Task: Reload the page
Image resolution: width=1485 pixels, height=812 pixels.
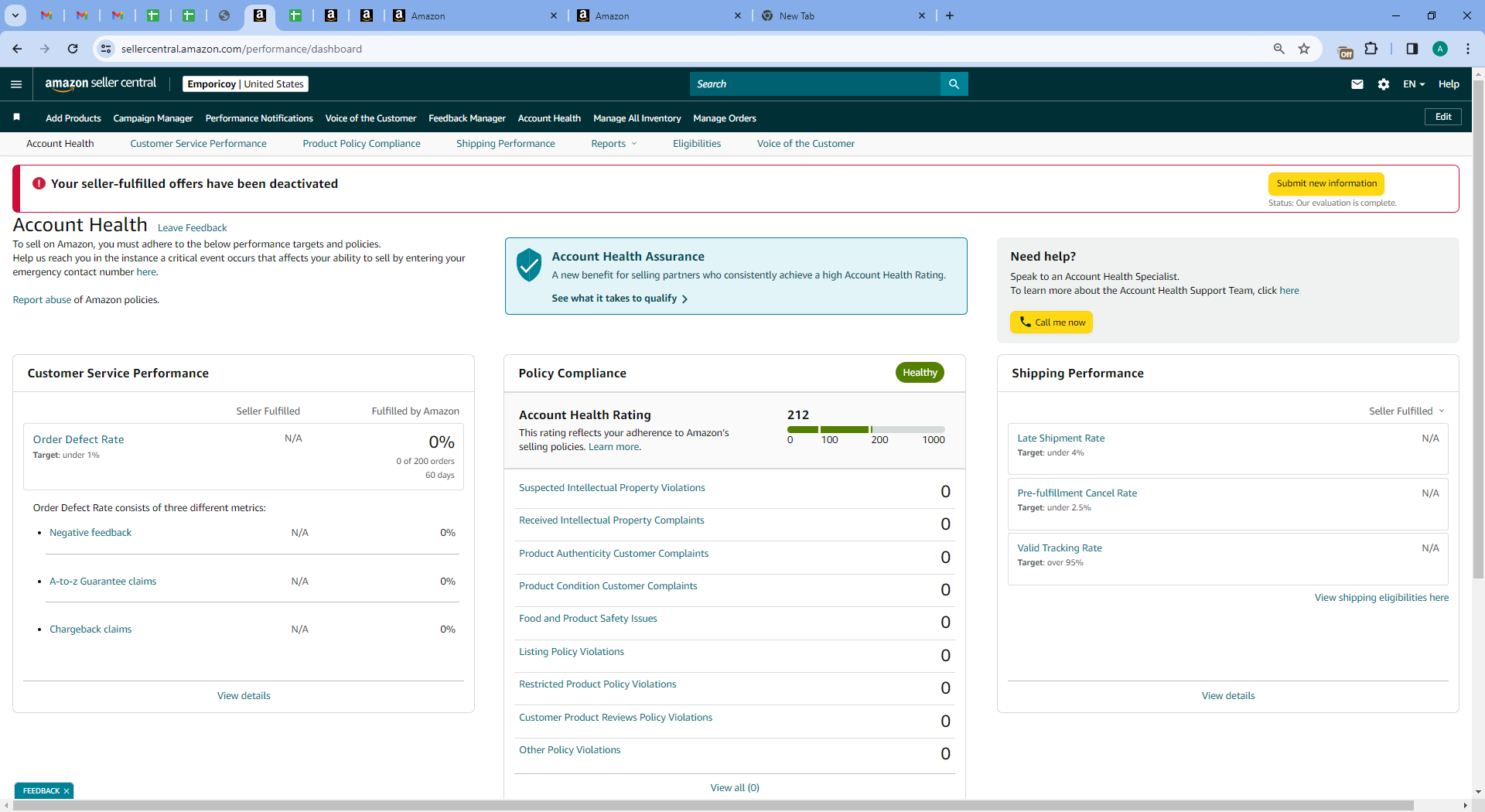Action: [73, 49]
